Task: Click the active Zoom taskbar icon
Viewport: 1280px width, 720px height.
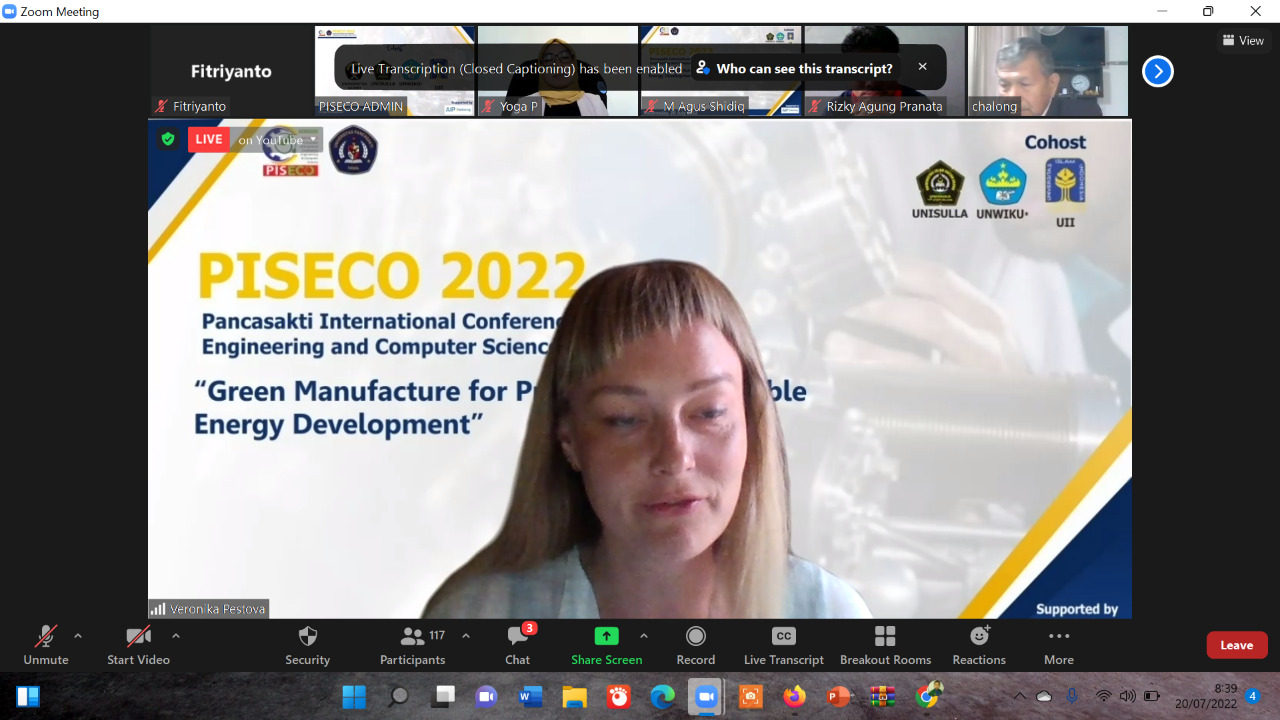Action: click(x=706, y=696)
